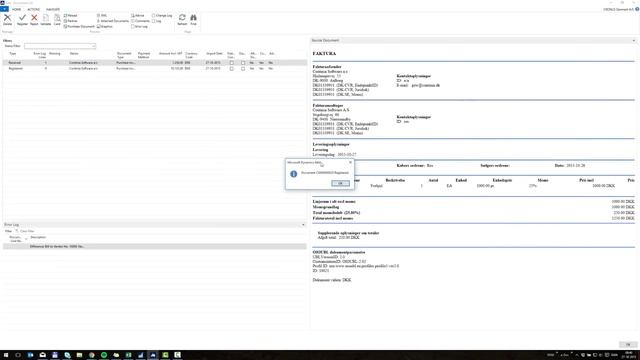The width and height of the screenshot is (640, 360).
Task: Switch to the ACTIONS ribbon tab
Action: click(x=33, y=9)
